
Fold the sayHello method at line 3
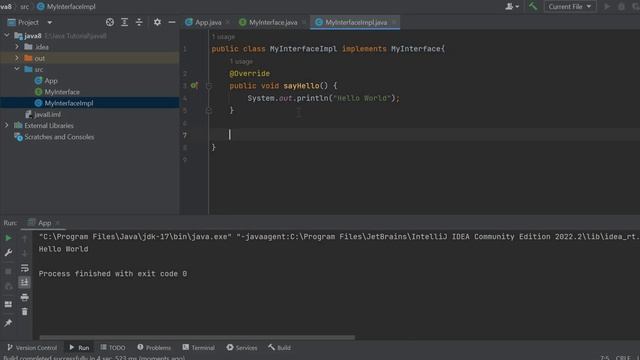[x=209, y=86]
